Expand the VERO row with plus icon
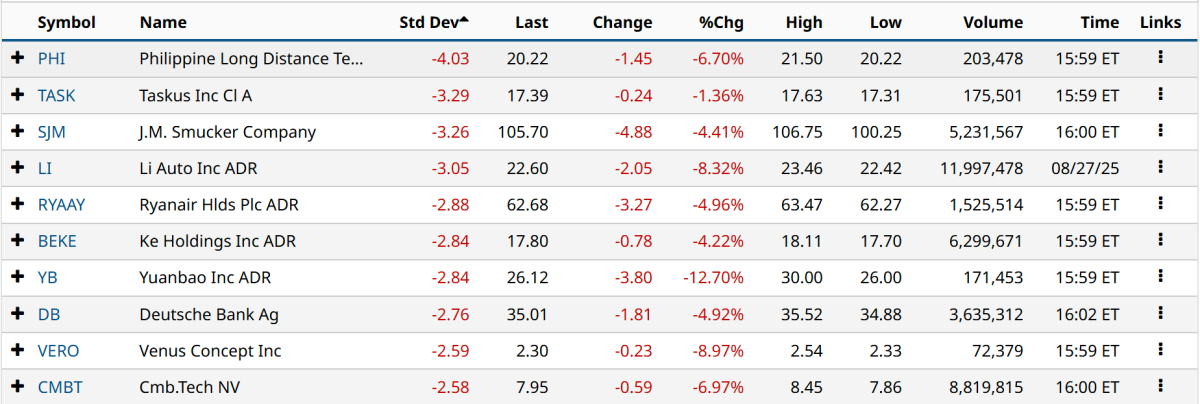Screen dimensions: 1200x404 (x=17, y=350)
